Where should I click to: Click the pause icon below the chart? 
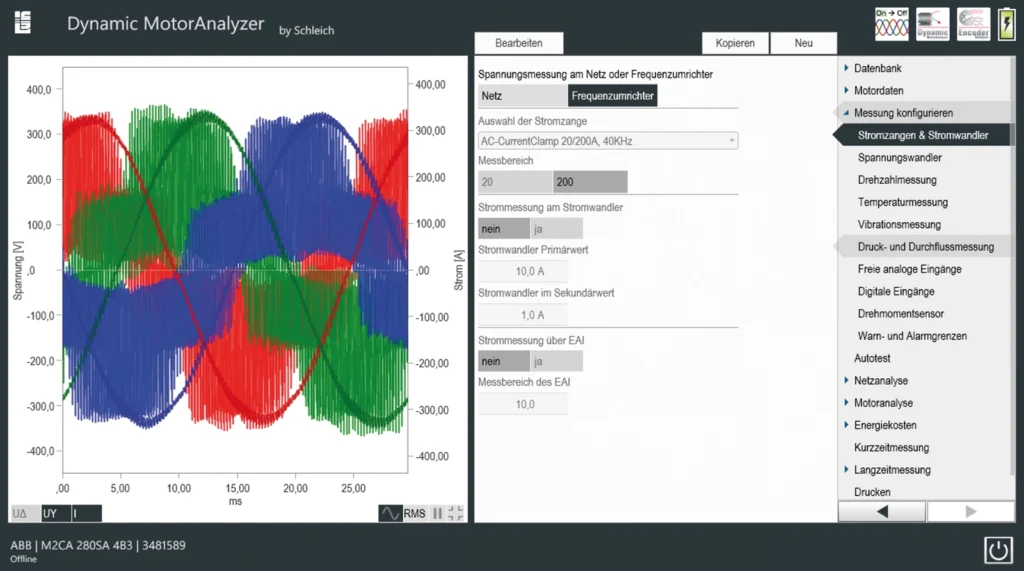(437, 513)
